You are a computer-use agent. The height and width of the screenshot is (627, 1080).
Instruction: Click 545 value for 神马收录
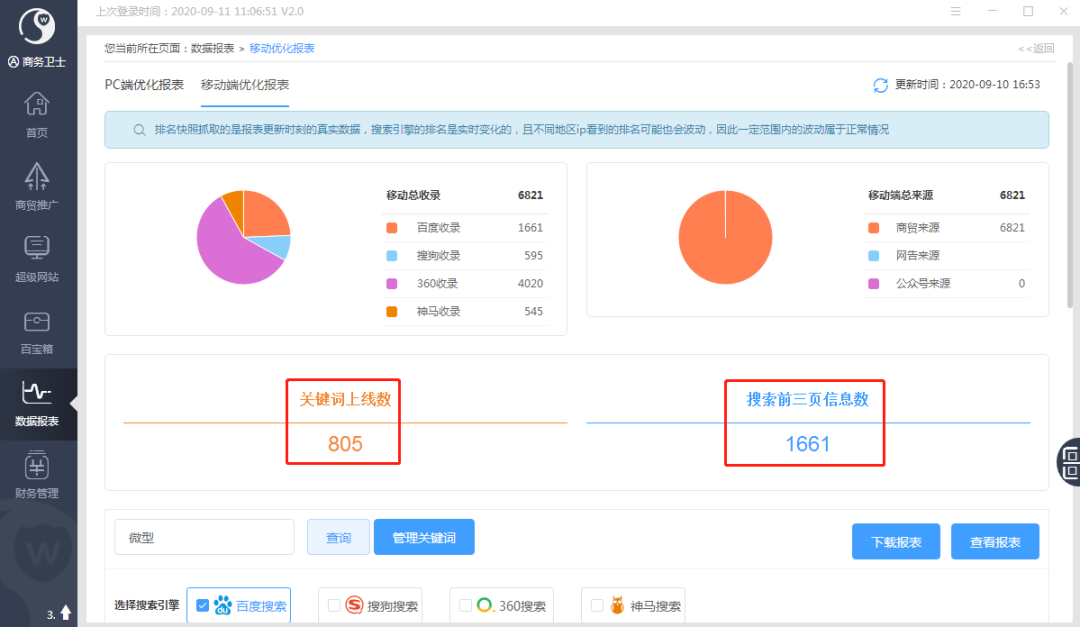(x=533, y=311)
